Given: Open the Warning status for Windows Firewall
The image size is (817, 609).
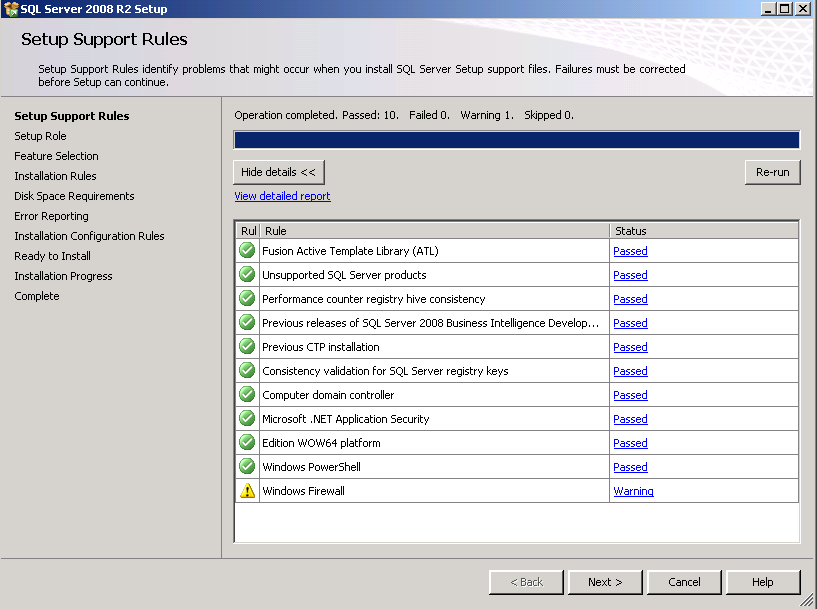Looking at the screenshot, I should 633,491.
